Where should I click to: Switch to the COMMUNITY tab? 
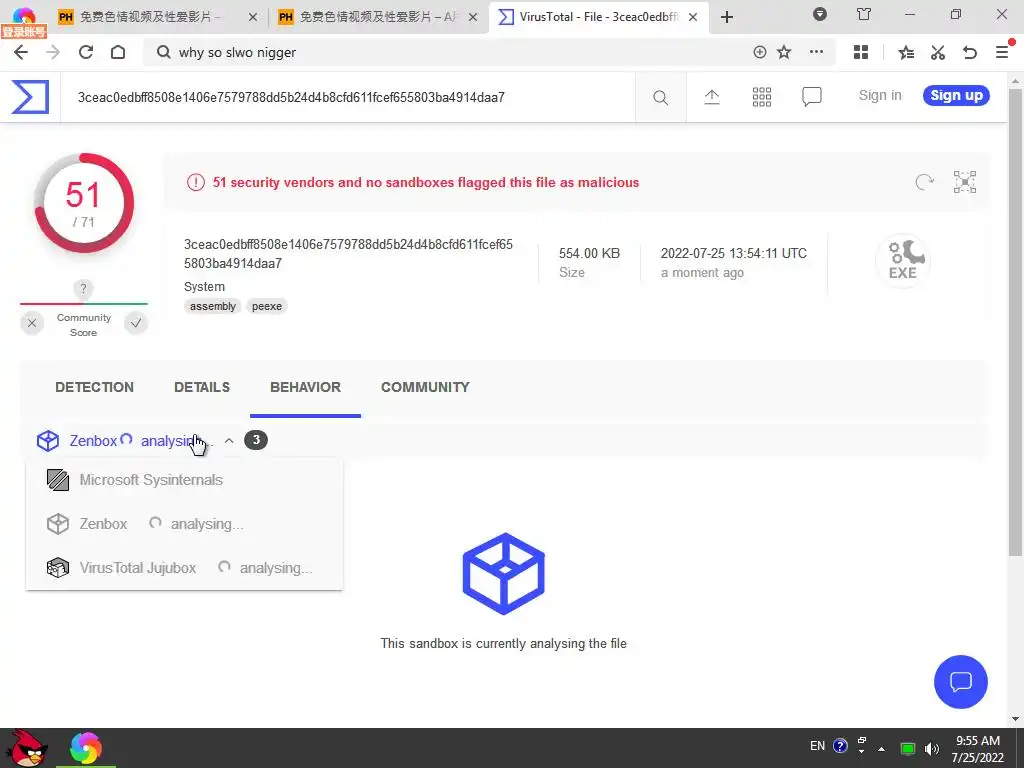coord(425,387)
